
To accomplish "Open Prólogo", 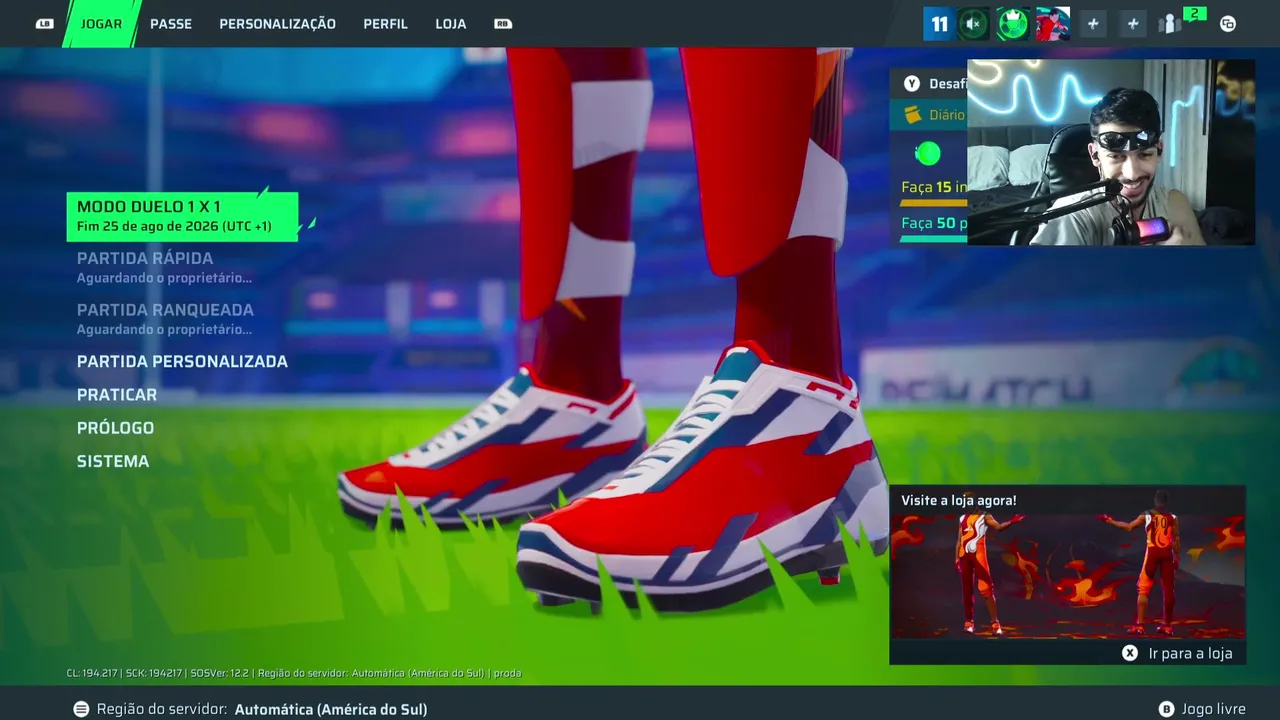I will click(x=115, y=428).
